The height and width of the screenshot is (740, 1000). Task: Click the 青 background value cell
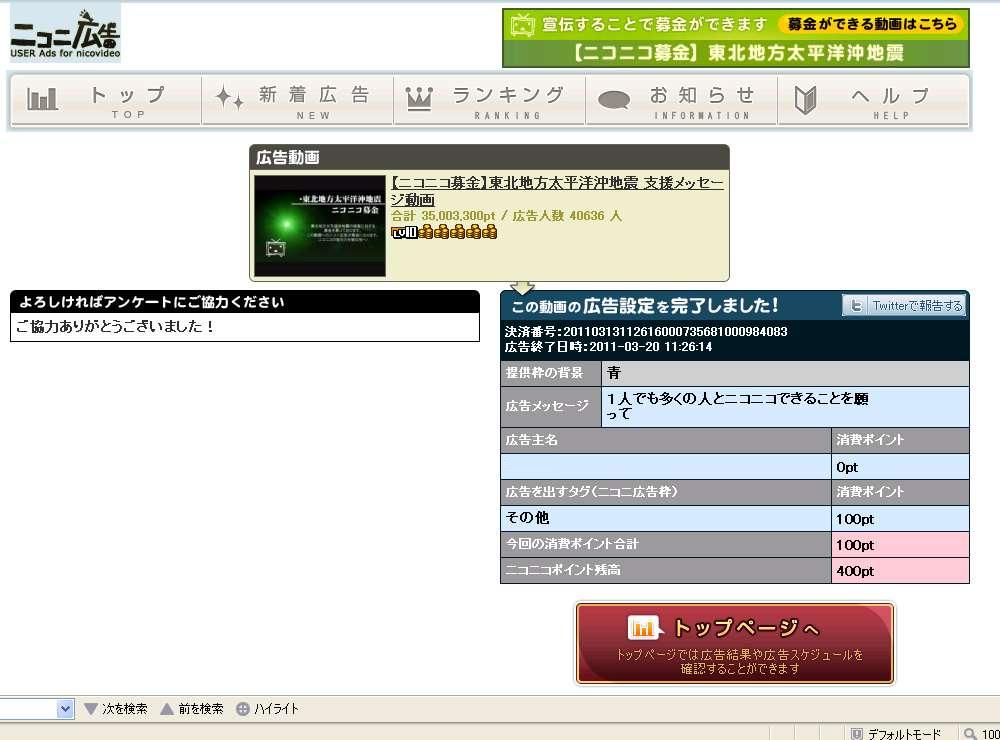[785, 373]
